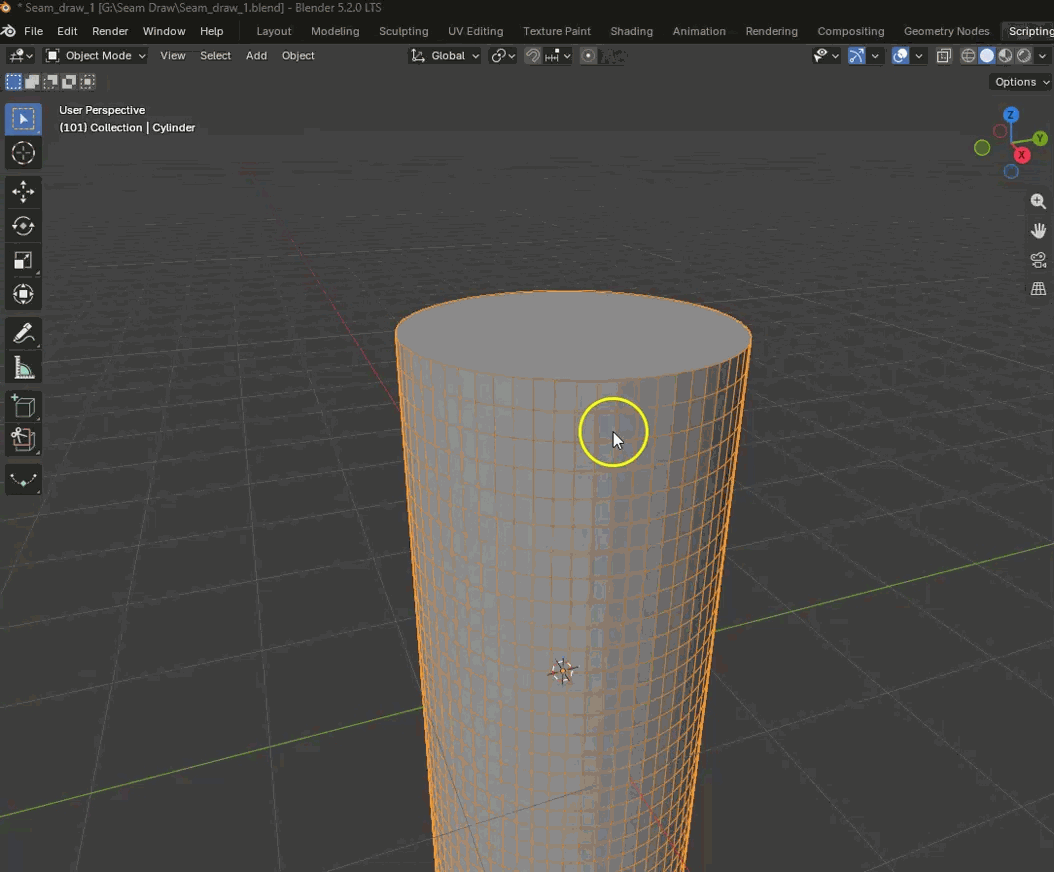1054x872 pixels.
Task: Expand the Options dropdown
Action: [1021, 82]
